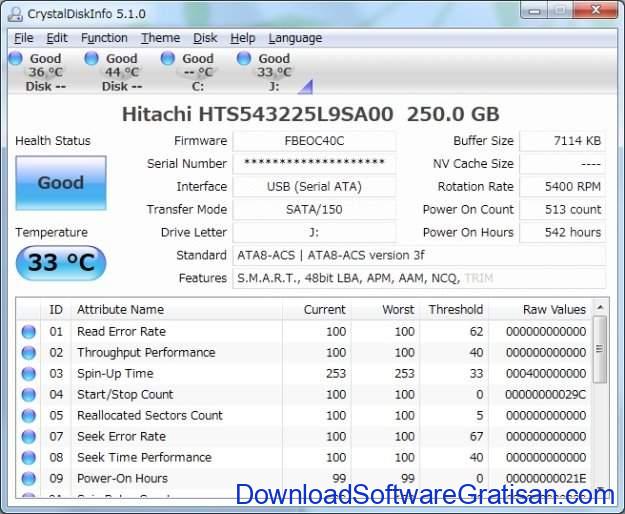
Task: Click the blue Good health status button
Action: [x=61, y=183]
